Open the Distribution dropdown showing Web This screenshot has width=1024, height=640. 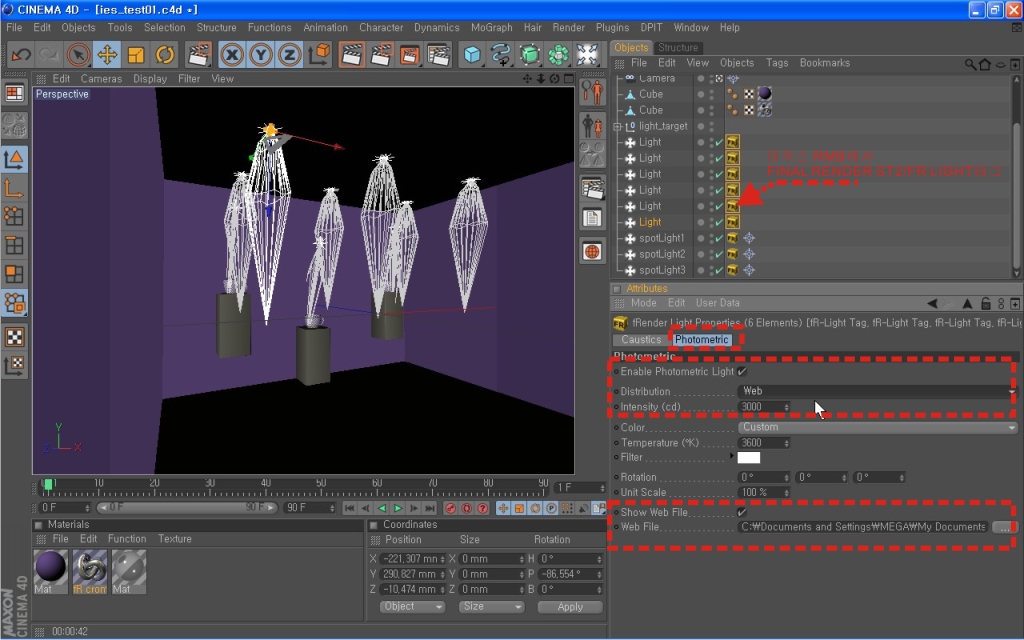877,391
